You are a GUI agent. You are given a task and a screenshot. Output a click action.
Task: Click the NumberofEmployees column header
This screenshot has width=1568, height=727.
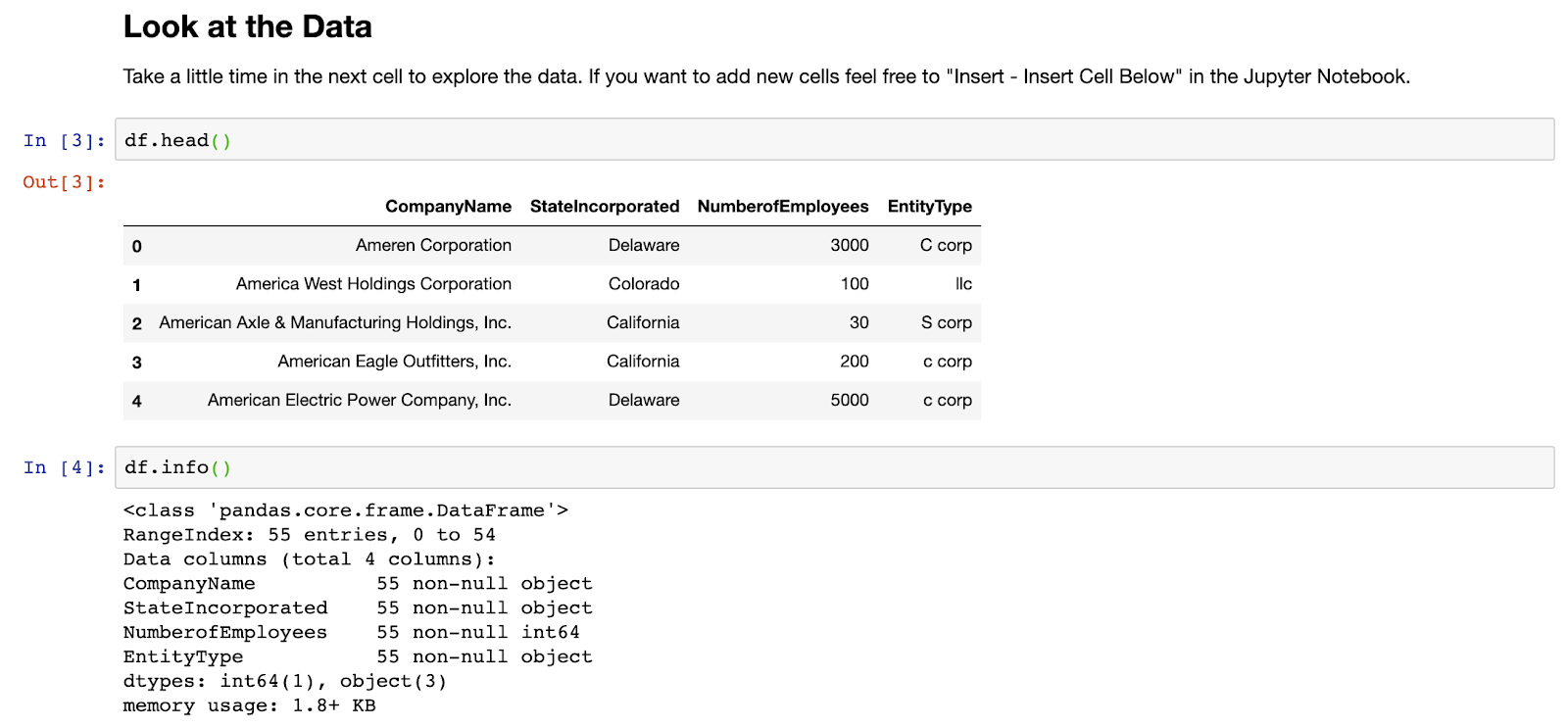pos(783,206)
